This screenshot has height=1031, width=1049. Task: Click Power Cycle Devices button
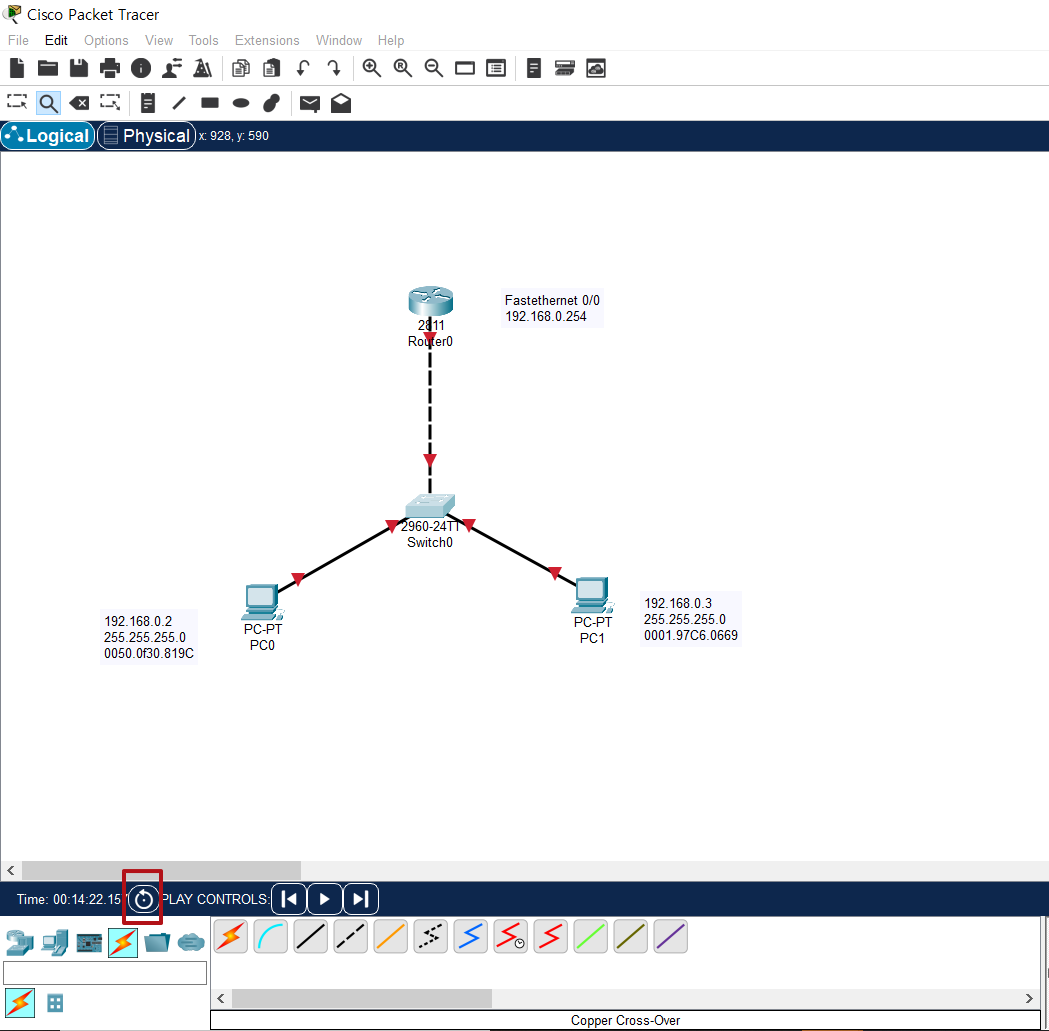(143, 899)
